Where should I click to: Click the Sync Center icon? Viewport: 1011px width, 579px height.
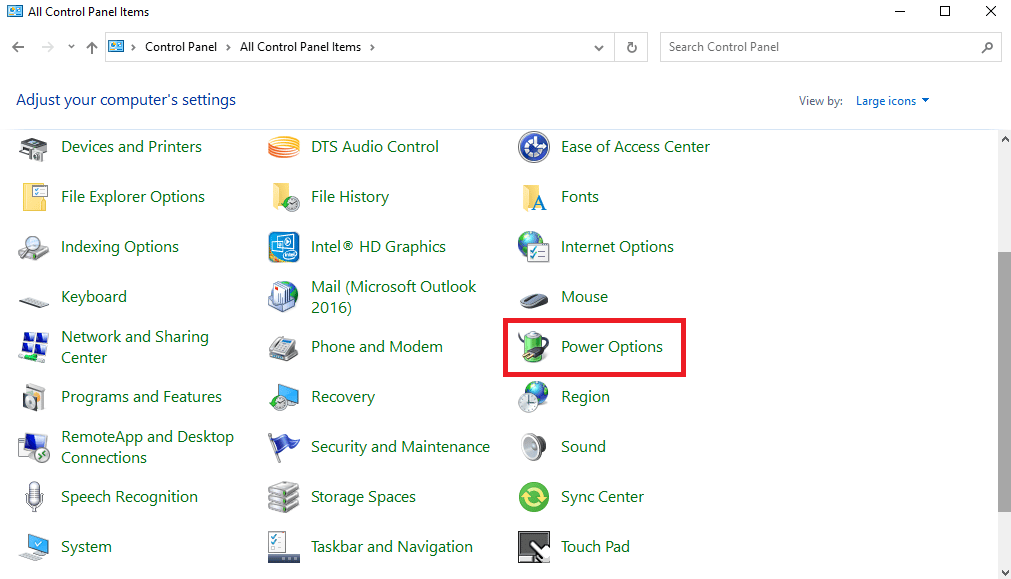(x=534, y=497)
